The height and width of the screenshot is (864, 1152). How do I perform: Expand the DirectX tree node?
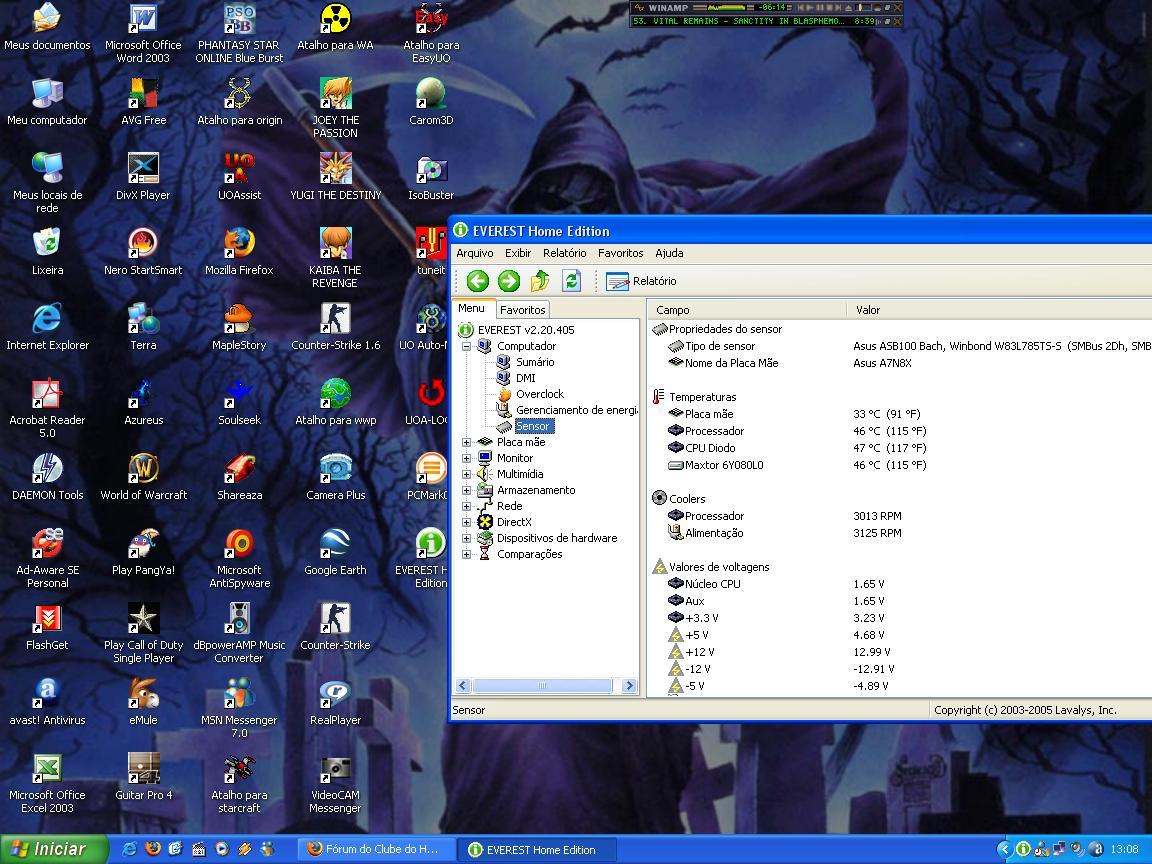[467, 522]
